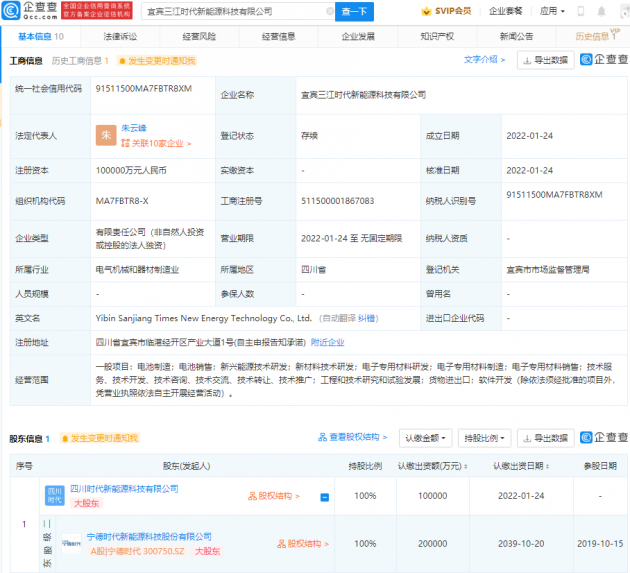Switch to the 经营信息 tab
This screenshot has width=630, height=573.
pyautogui.click(x=278, y=37)
